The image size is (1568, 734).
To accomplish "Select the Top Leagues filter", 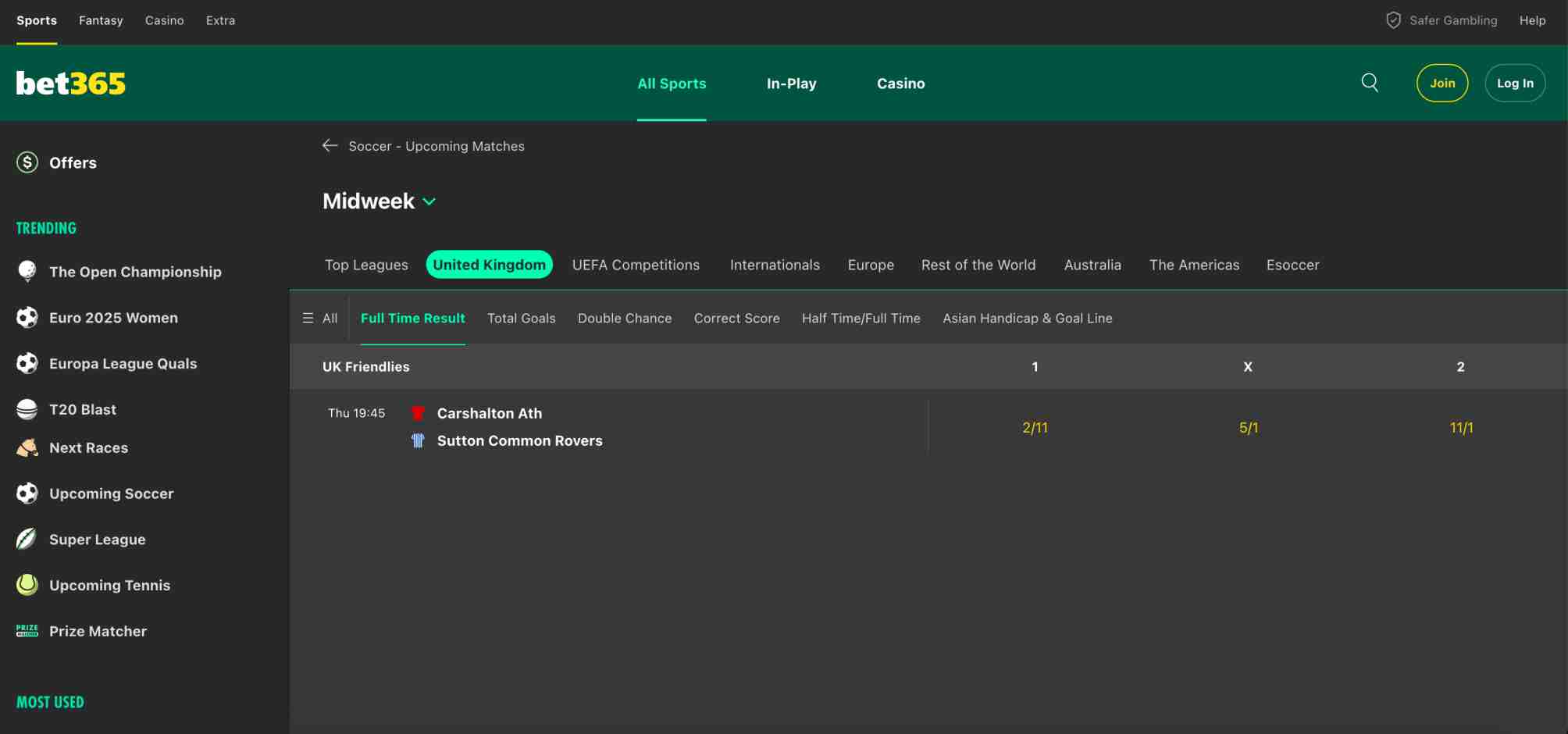I will pos(366,265).
